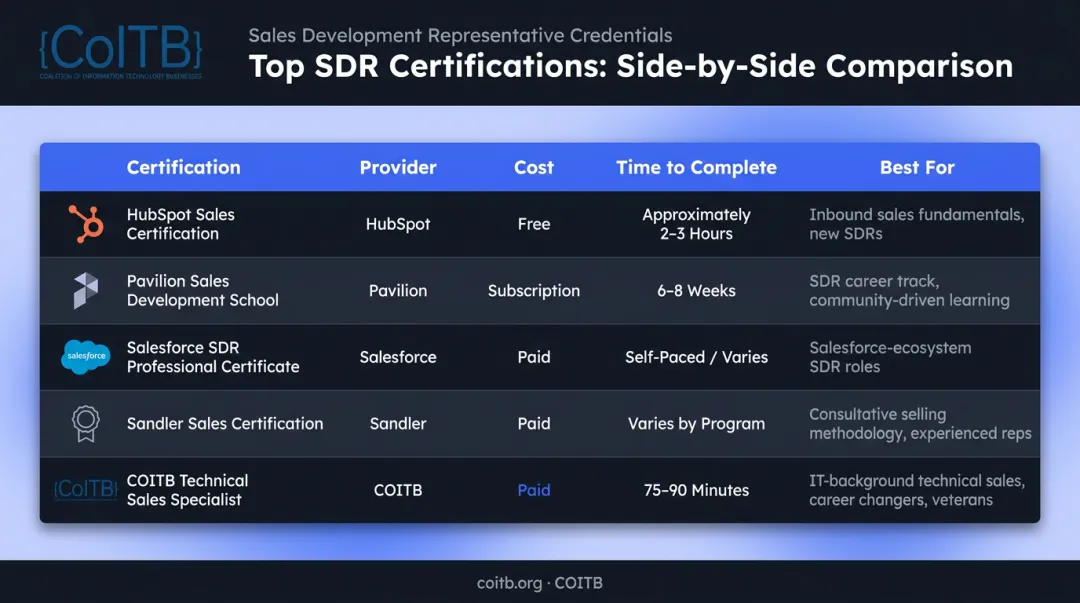Click the Sales Development Representative Credentials subtitle

tap(460, 35)
